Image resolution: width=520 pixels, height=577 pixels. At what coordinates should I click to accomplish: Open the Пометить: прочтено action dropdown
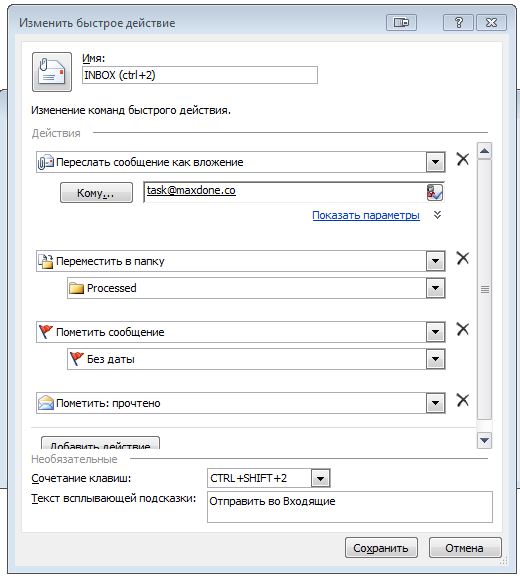(435, 403)
